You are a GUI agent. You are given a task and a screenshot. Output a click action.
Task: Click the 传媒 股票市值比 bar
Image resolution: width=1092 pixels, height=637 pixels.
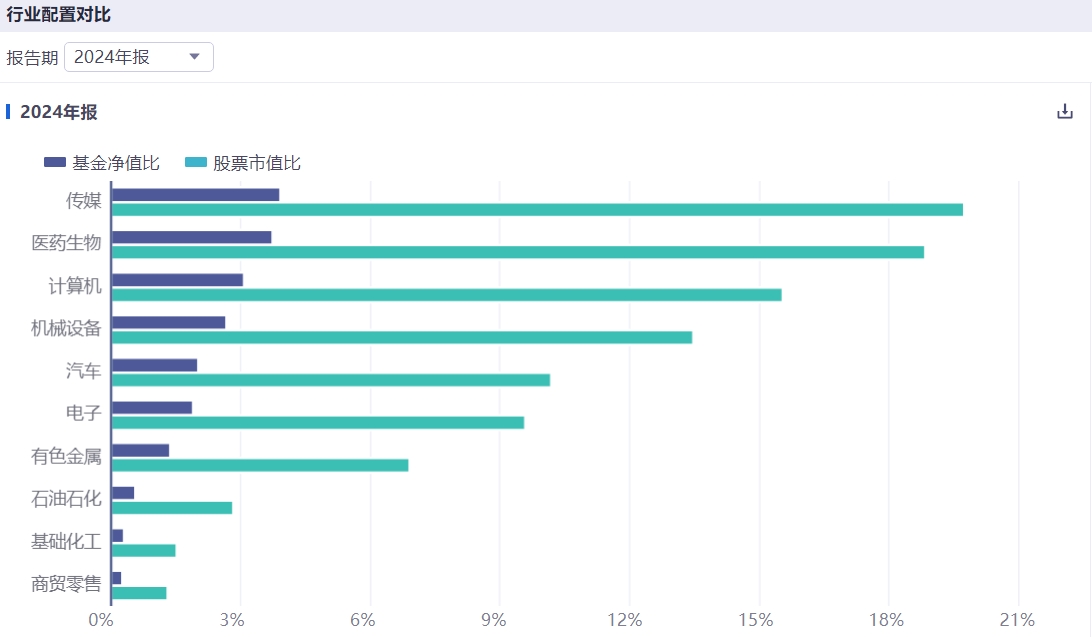(x=537, y=210)
